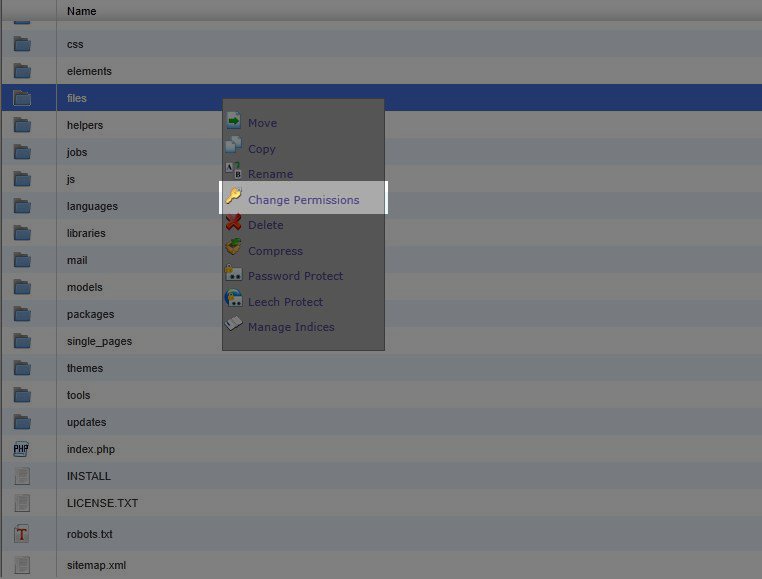Click the Change Permissions key icon
The height and width of the screenshot is (579, 762).
[x=233, y=196]
